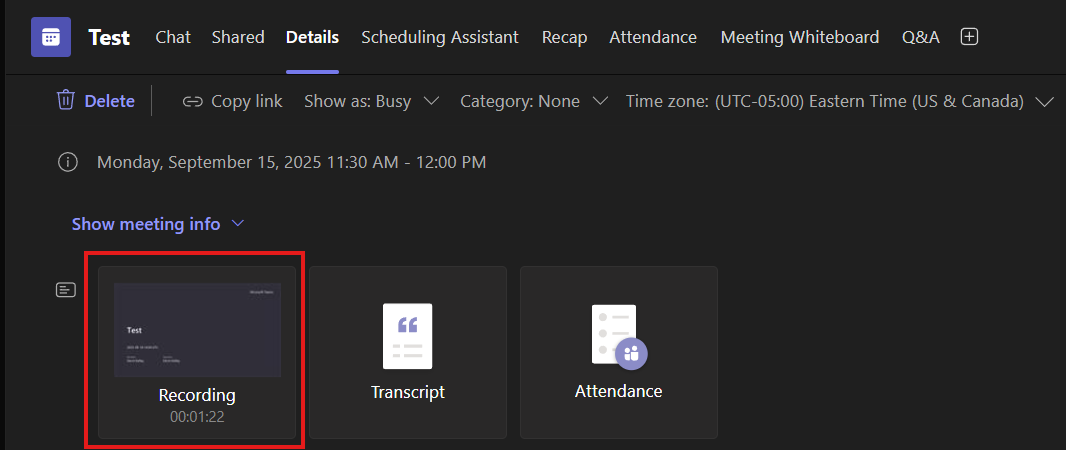
Task: Open the Time zone dropdown
Action: click(x=839, y=101)
